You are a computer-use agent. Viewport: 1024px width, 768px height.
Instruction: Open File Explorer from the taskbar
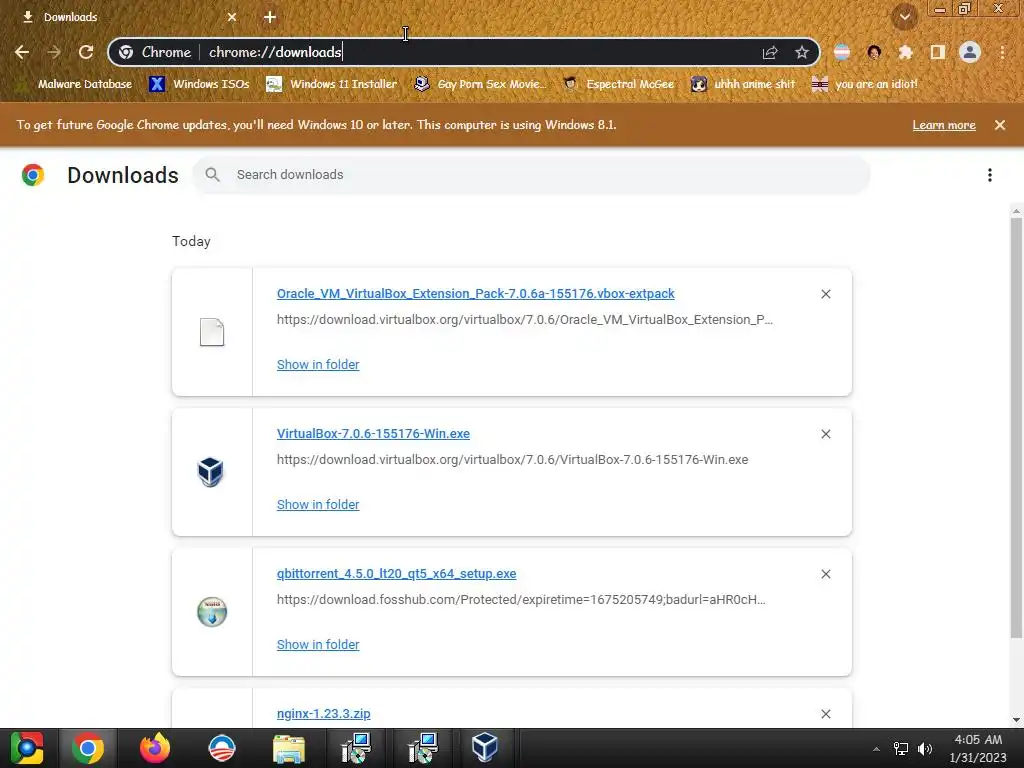click(289, 748)
